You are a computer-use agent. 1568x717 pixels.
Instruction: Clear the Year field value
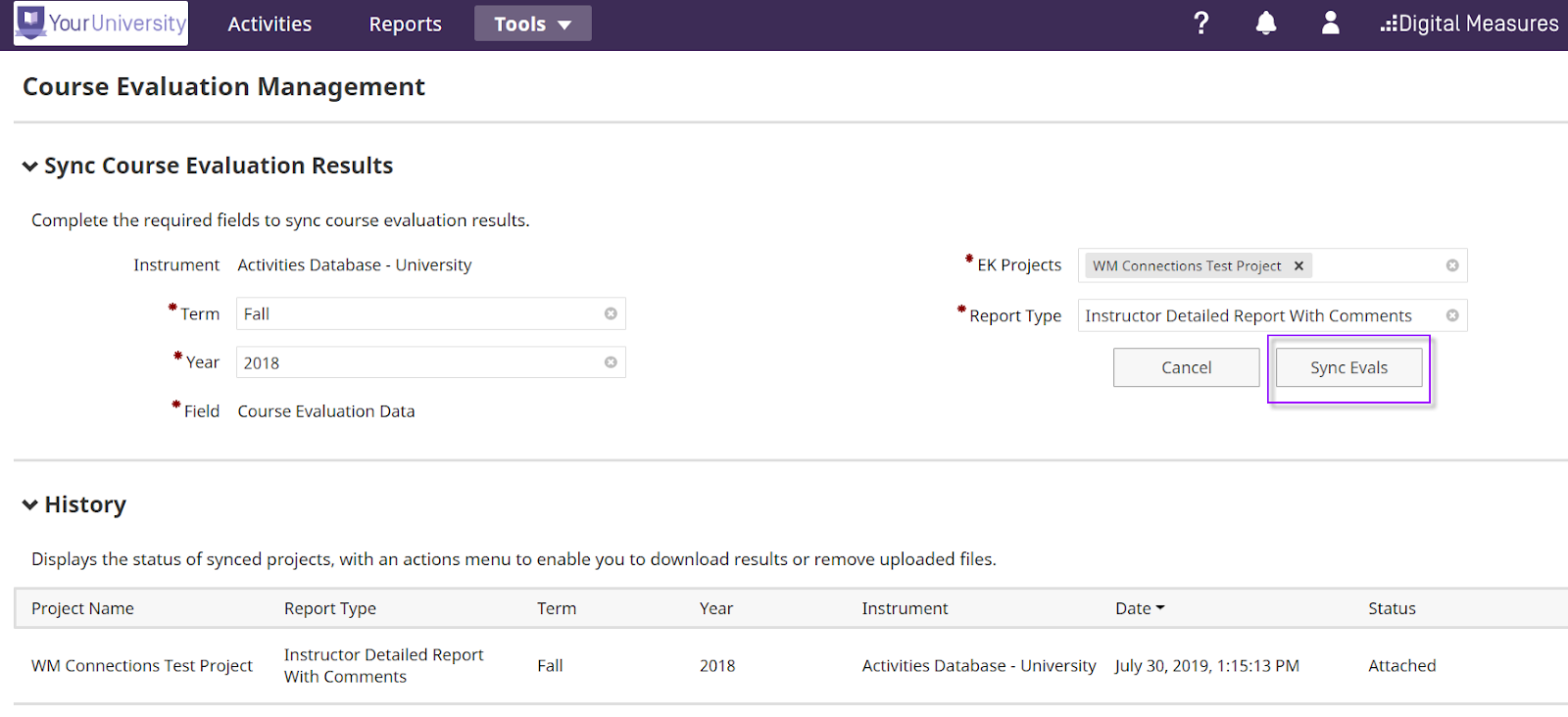611,362
